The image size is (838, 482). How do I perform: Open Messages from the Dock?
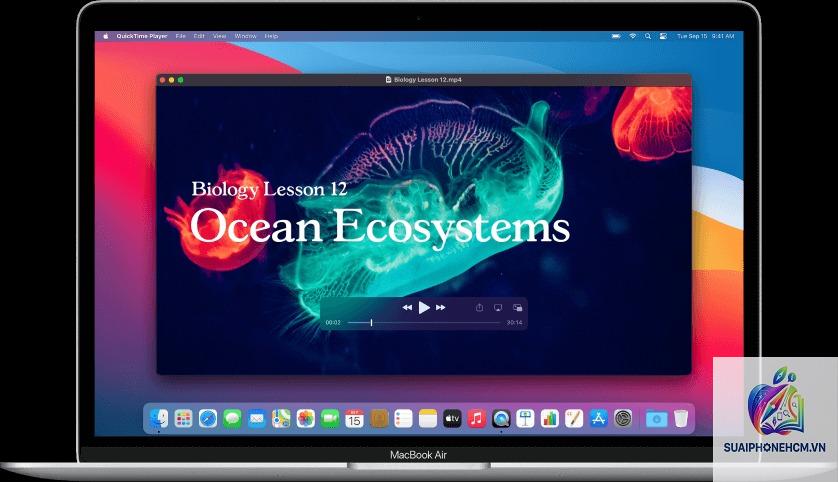click(232, 418)
